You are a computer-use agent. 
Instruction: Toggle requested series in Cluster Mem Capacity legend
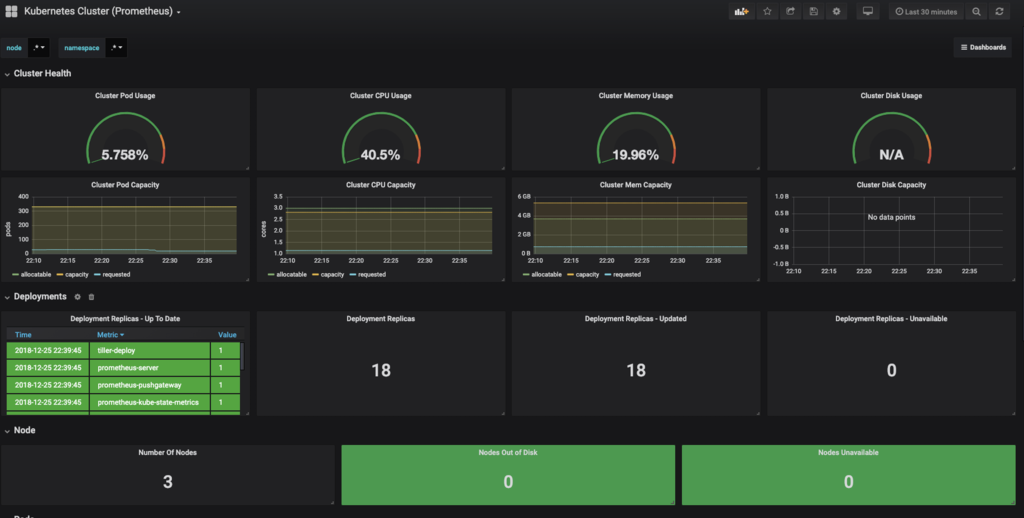[622, 274]
